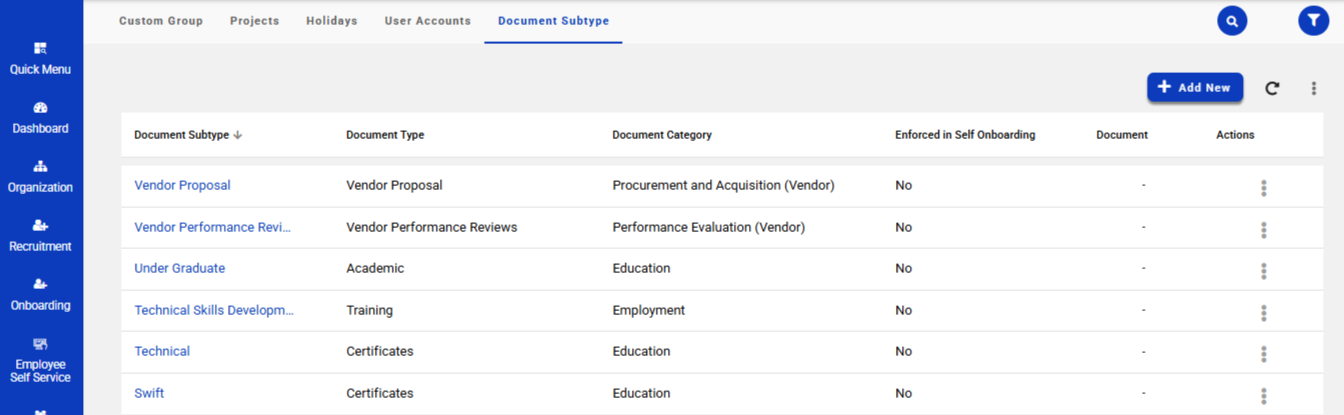Viewport: 1344px width, 415px height.
Task: Switch to the Holidays tab
Action: click(332, 21)
